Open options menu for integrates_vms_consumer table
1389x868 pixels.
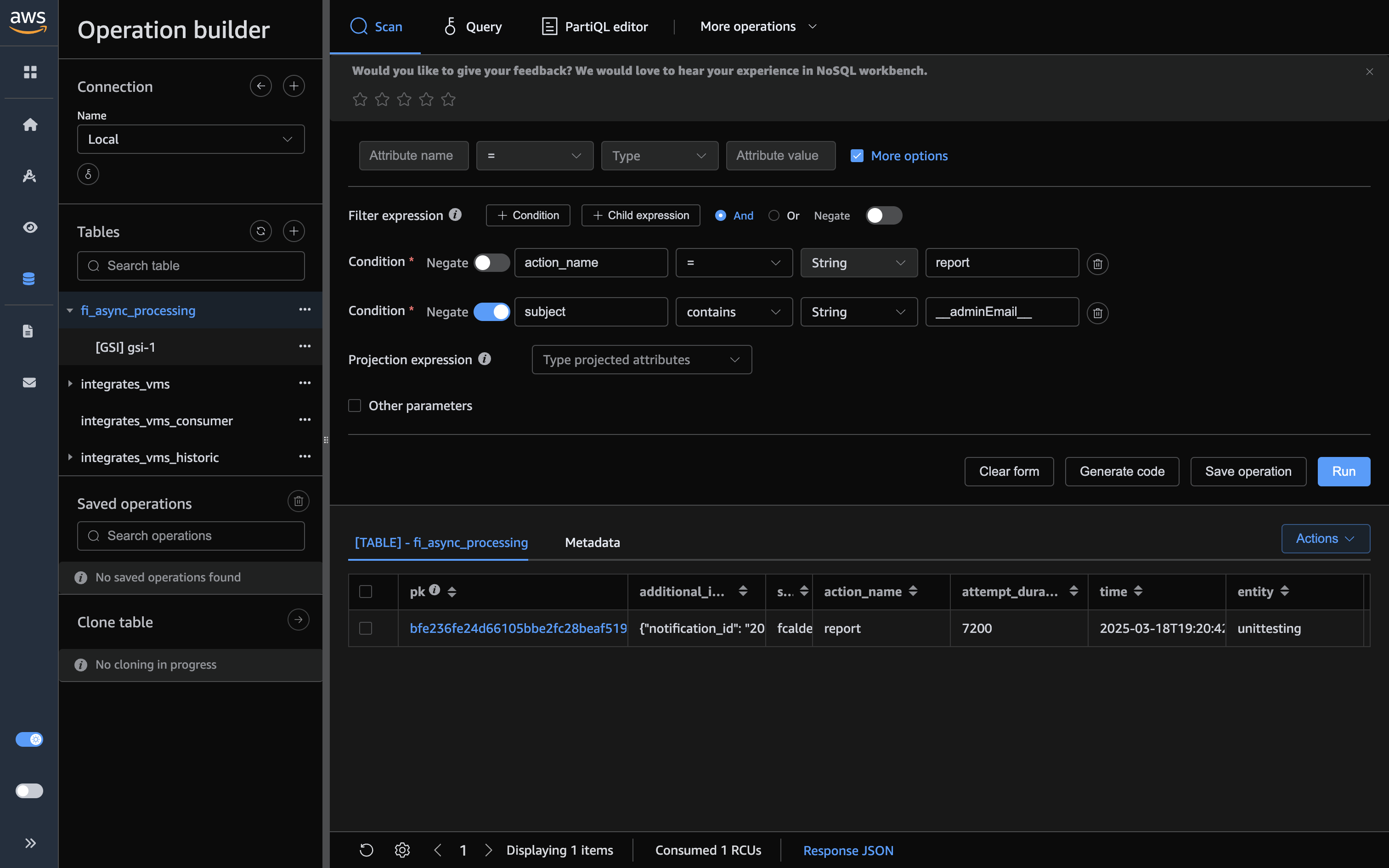point(305,420)
